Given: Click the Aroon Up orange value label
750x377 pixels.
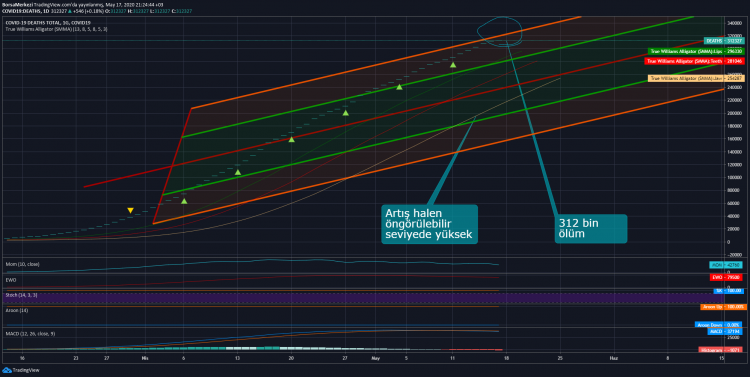Looking at the screenshot, I should coord(722,307).
